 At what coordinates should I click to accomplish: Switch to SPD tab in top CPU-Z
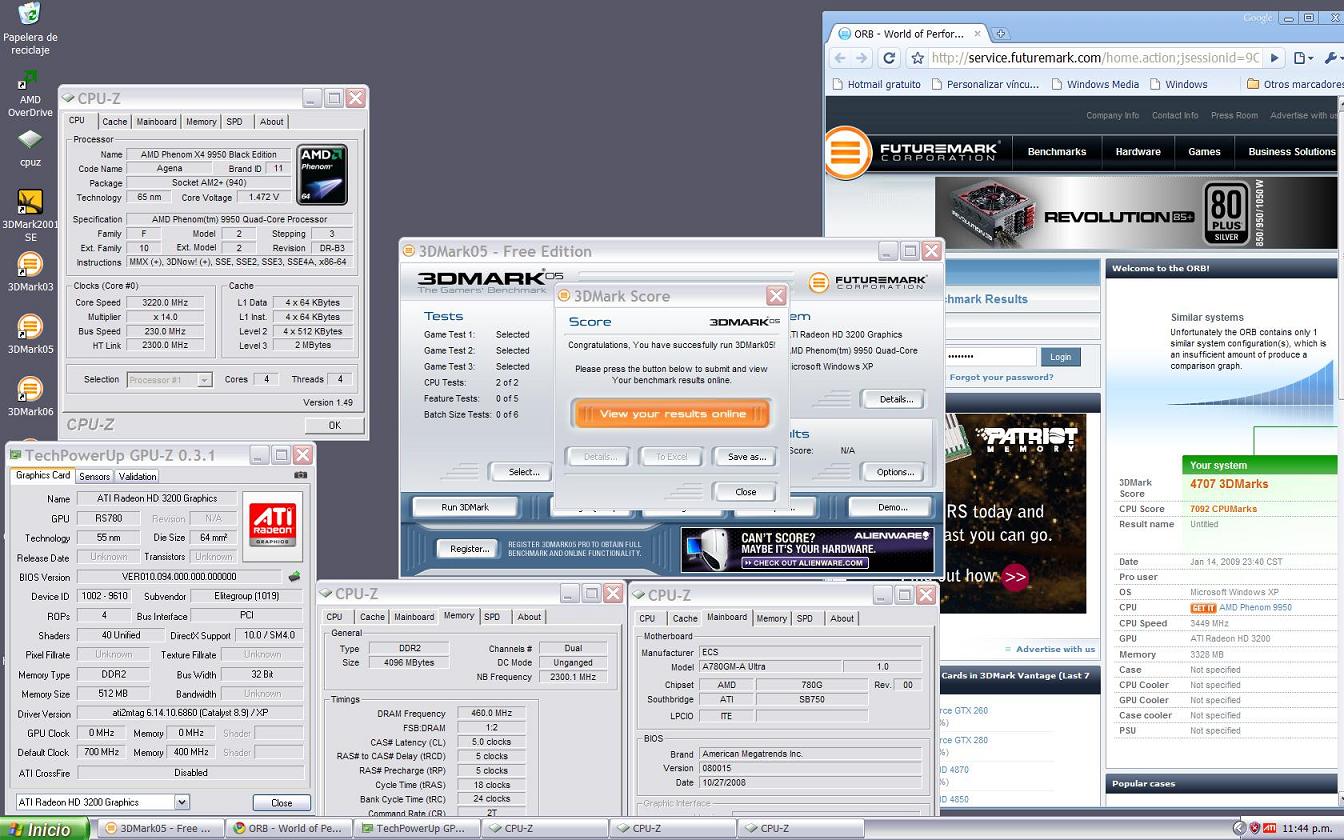pyautogui.click(x=234, y=122)
